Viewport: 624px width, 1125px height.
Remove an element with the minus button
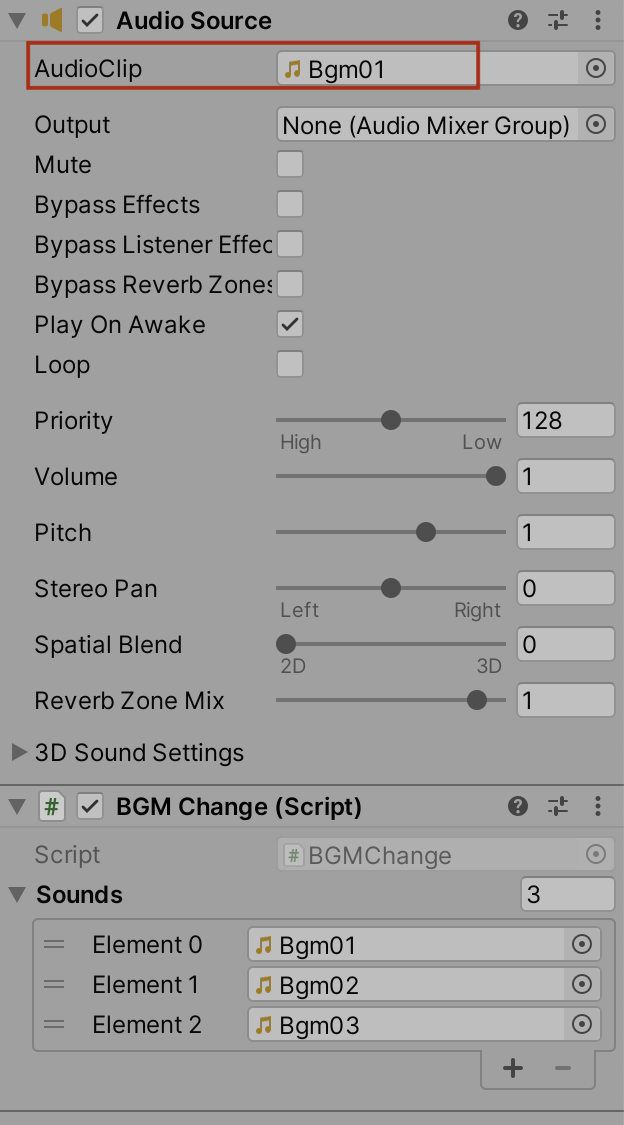pos(564,1068)
